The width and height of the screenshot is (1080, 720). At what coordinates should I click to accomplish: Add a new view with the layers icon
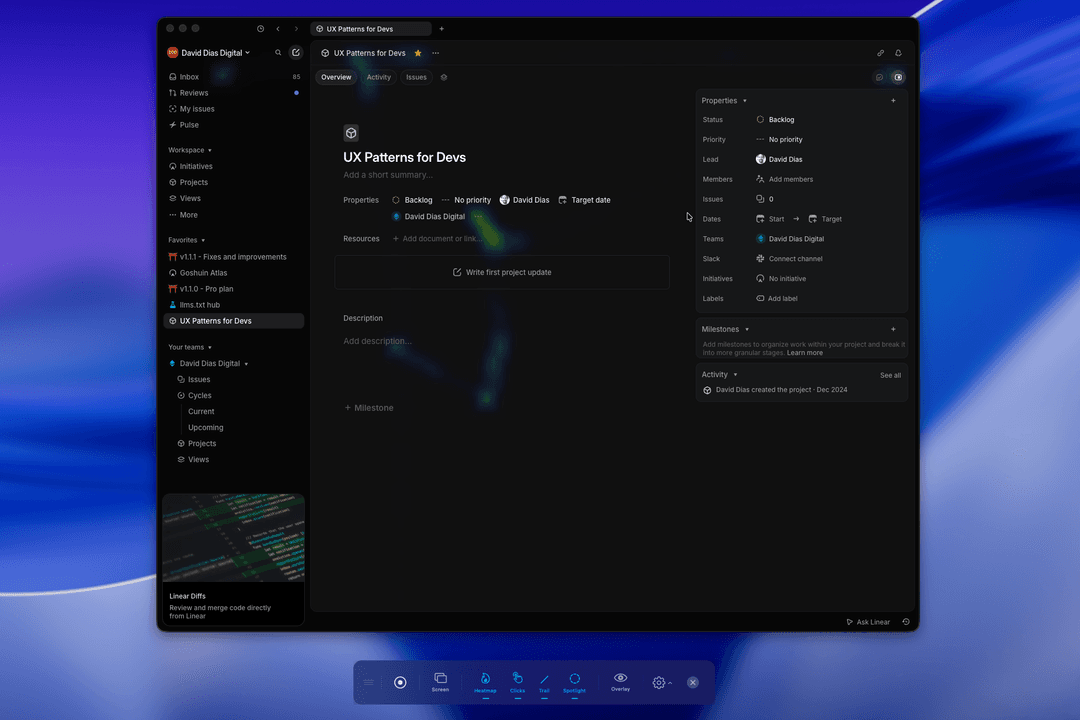[444, 77]
